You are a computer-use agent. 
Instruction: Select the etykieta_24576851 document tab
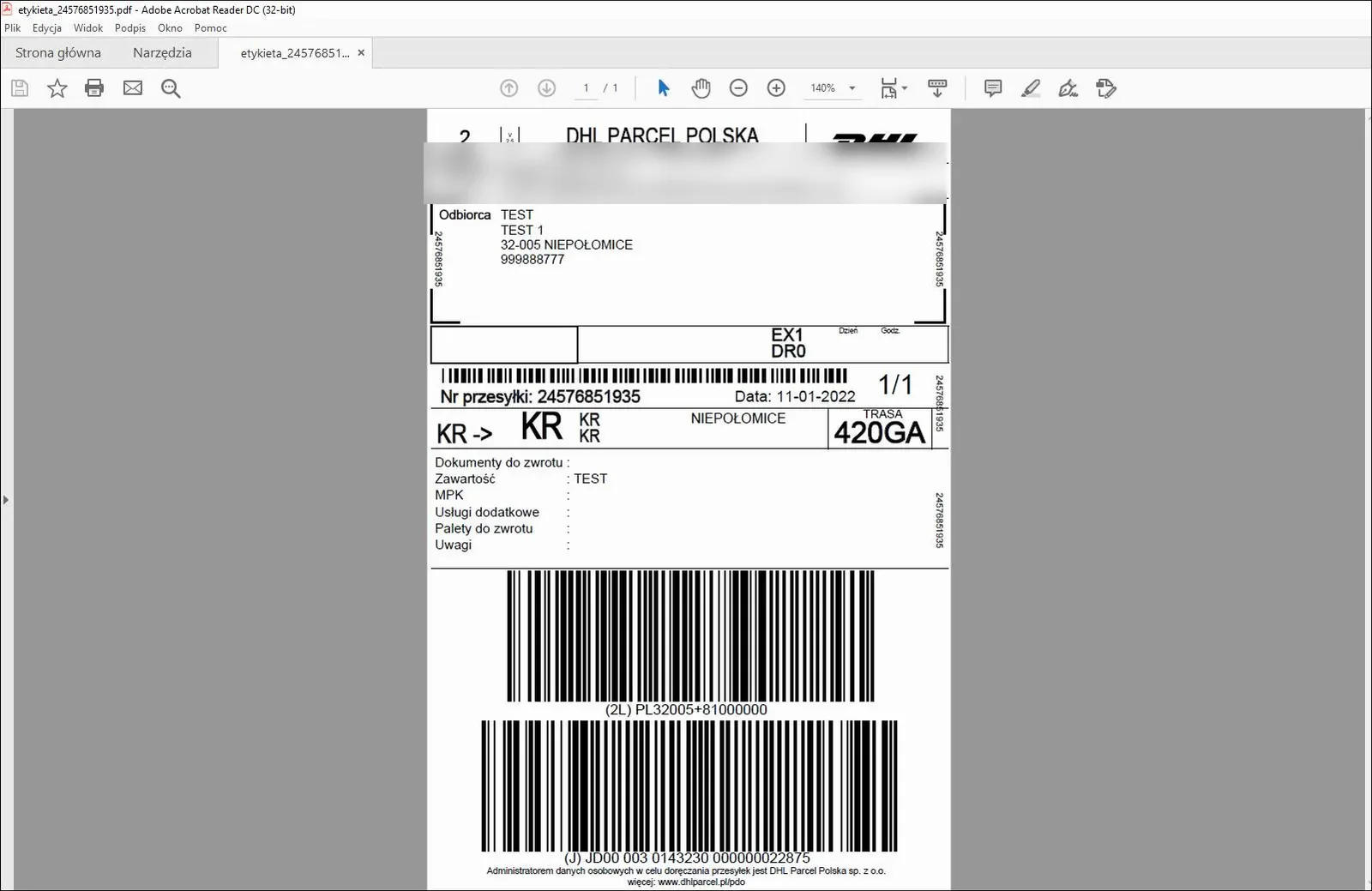295,53
